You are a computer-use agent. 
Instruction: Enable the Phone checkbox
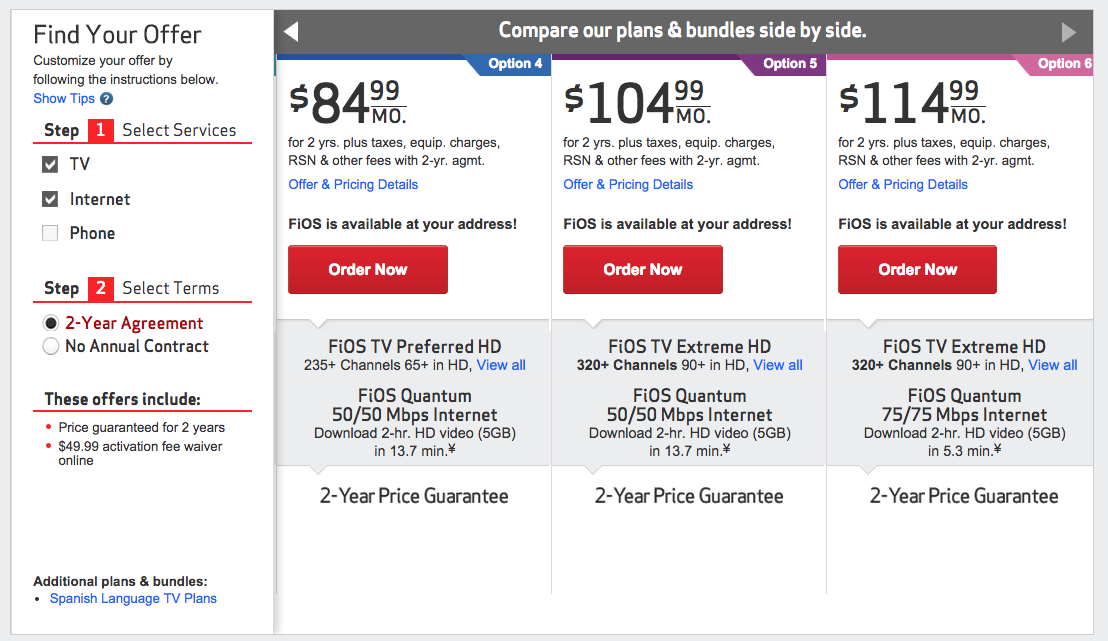pyautogui.click(x=50, y=232)
